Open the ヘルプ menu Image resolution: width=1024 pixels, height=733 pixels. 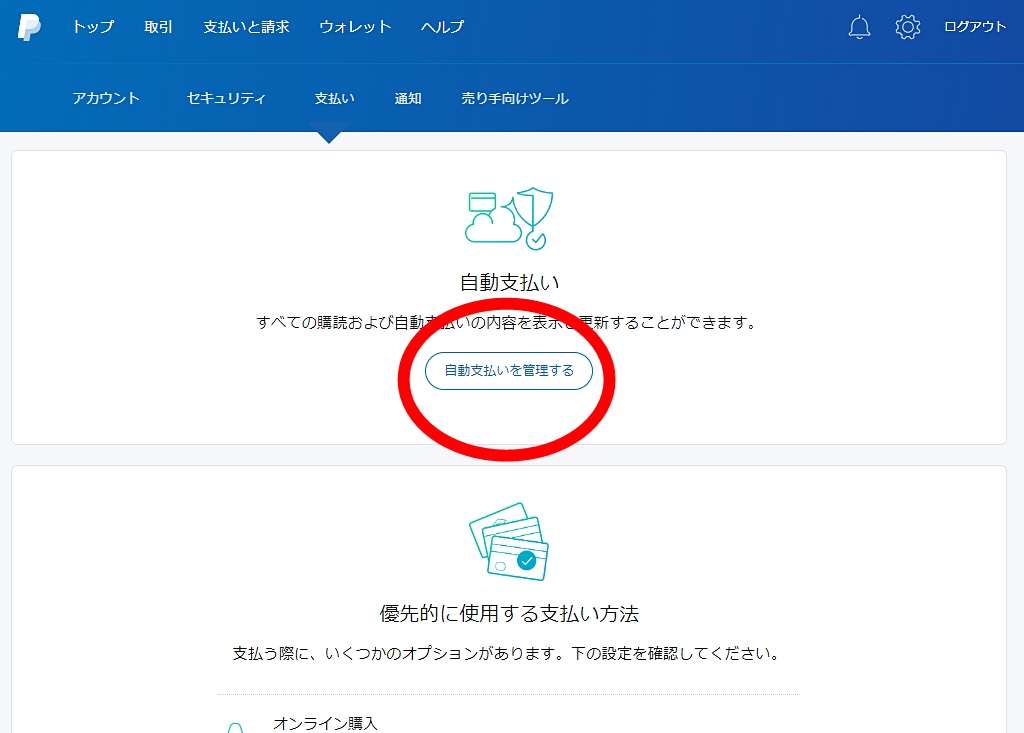(443, 27)
